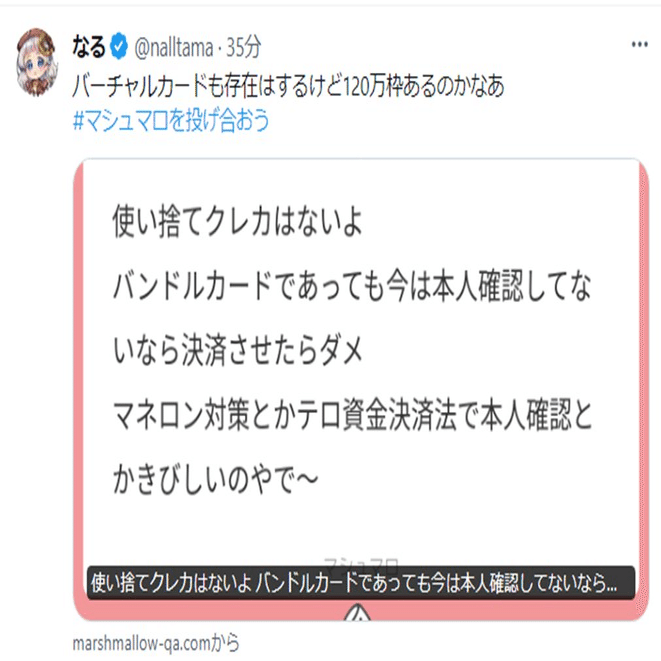Click card line かきびしいのやで～

215,479
